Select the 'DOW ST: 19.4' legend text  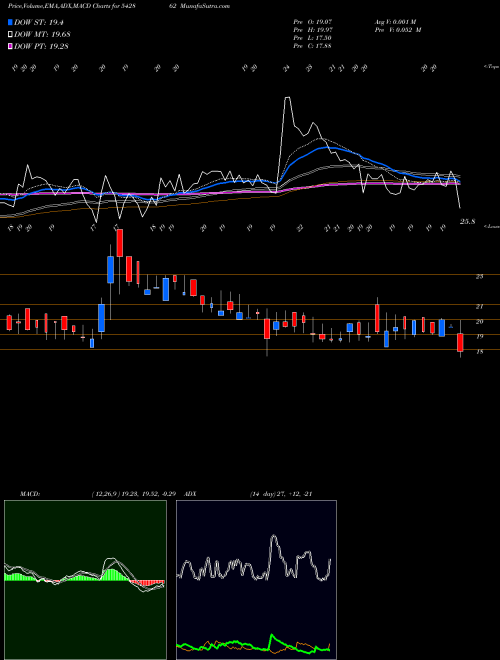click(39, 23)
